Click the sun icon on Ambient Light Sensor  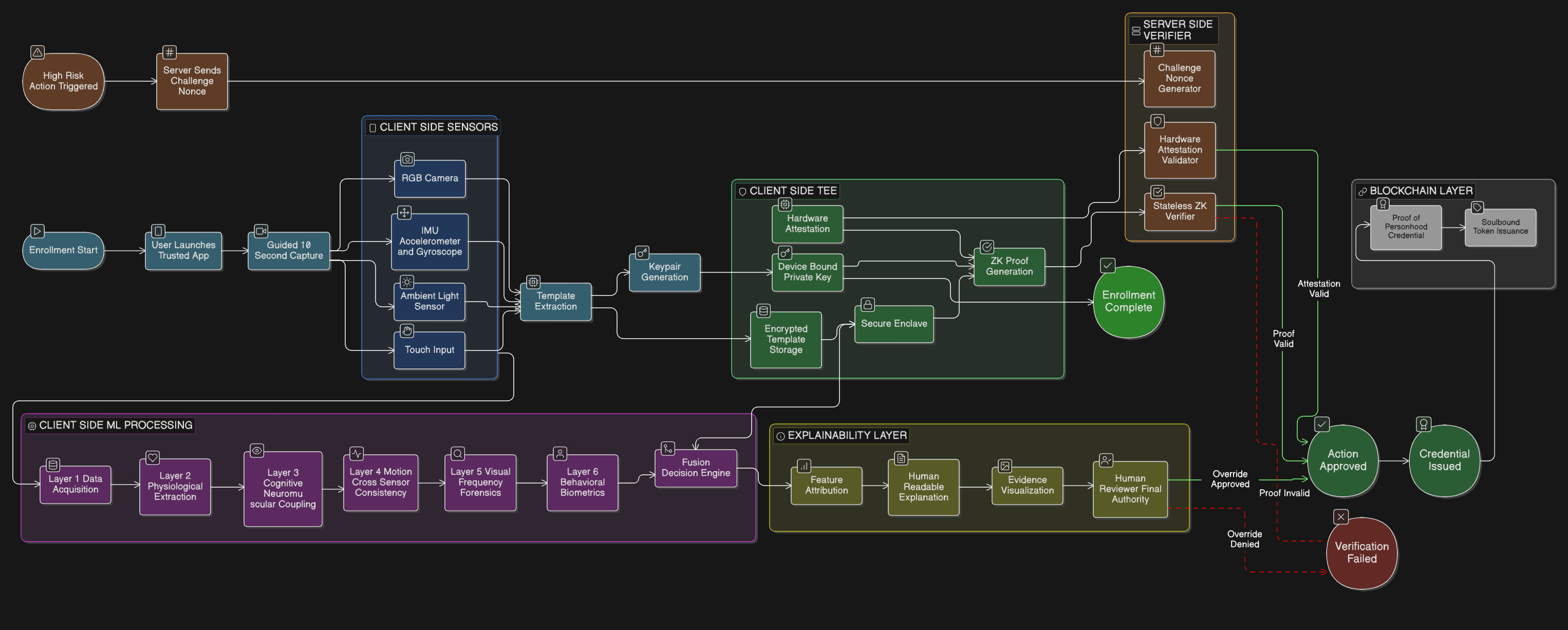(406, 282)
